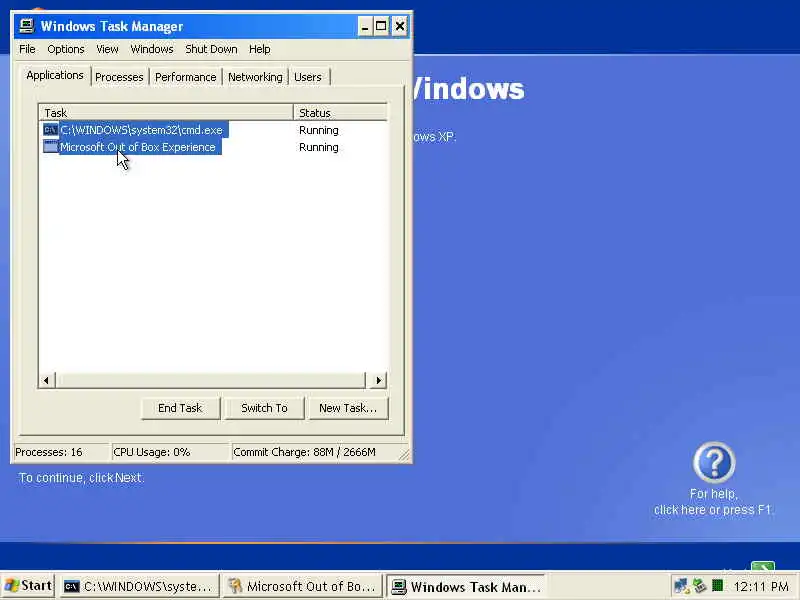Viewport: 800px width, 600px height.
Task: Click the Task Manager title bar icon
Action: pos(27,26)
